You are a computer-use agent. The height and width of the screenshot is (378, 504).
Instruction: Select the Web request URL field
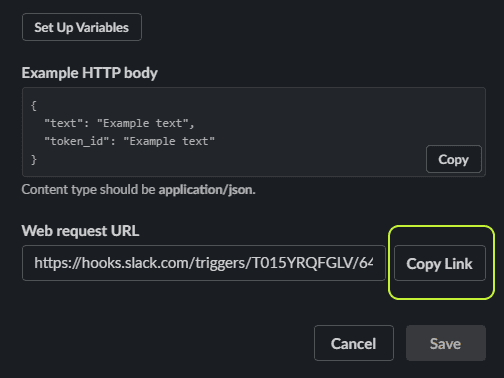point(204,263)
